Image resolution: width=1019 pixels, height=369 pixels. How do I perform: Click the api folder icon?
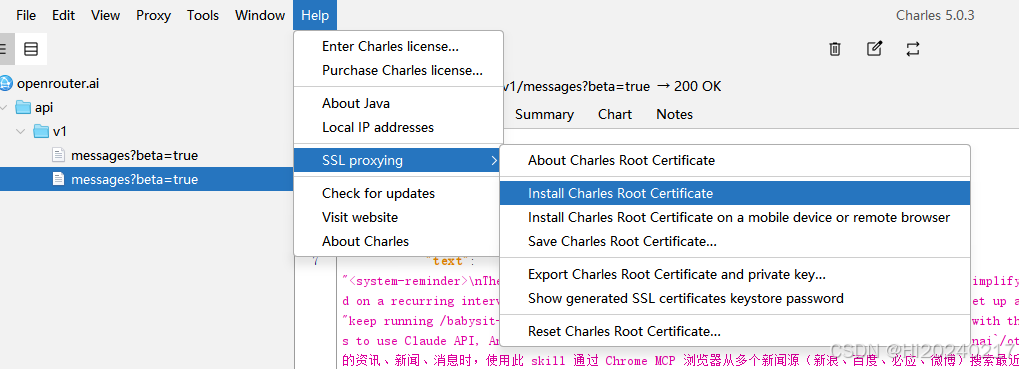click(x=23, y=107)
